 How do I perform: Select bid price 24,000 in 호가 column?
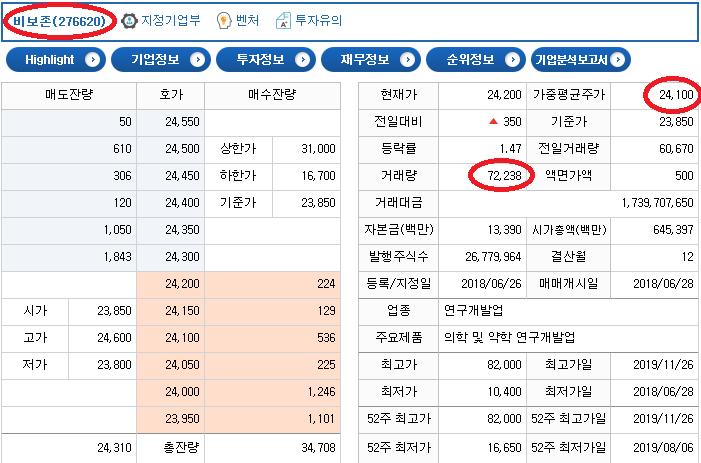[x=182, y=392]
